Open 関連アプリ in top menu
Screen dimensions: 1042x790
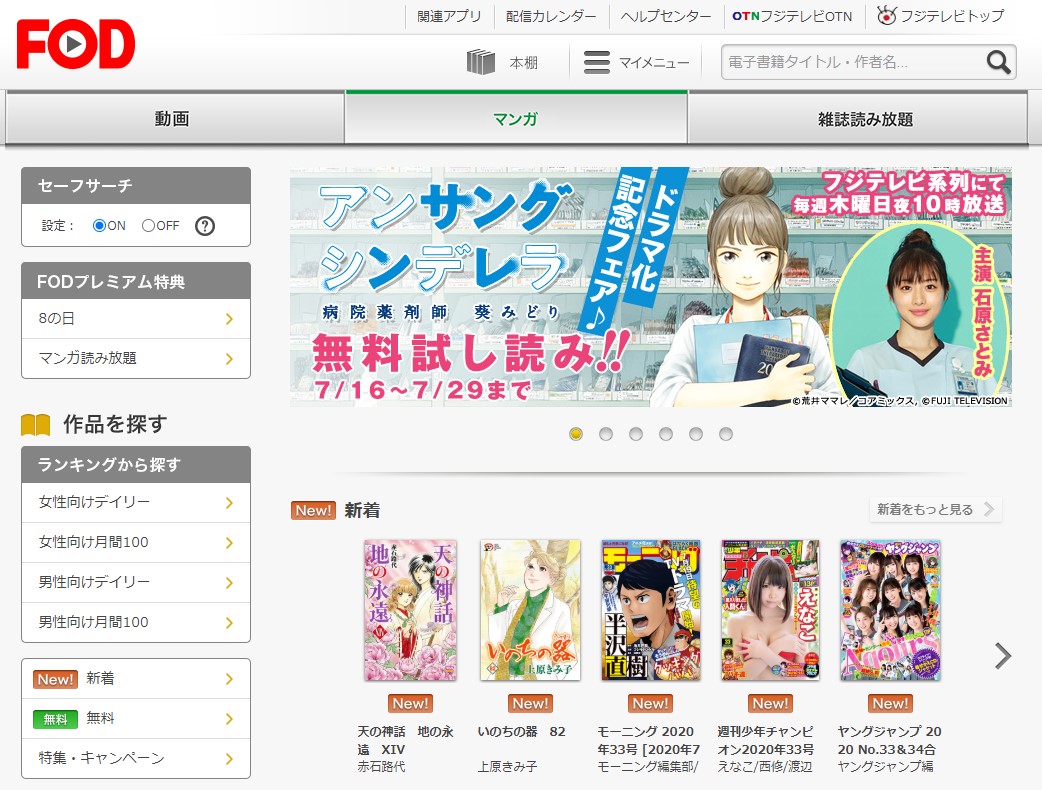[449, 16]
